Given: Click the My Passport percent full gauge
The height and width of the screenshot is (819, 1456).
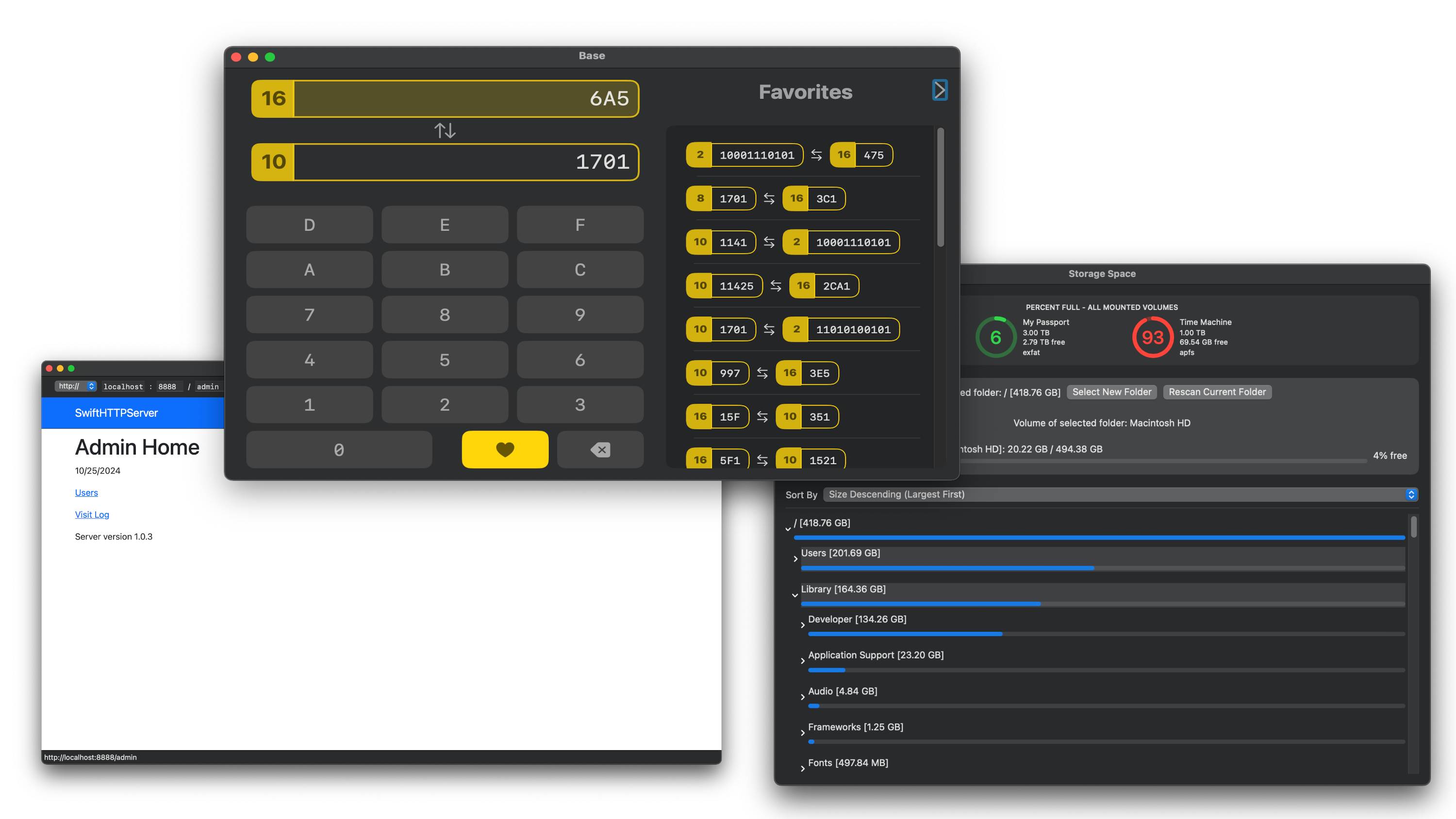Looking at the screenshot, I should coord(996,337).
